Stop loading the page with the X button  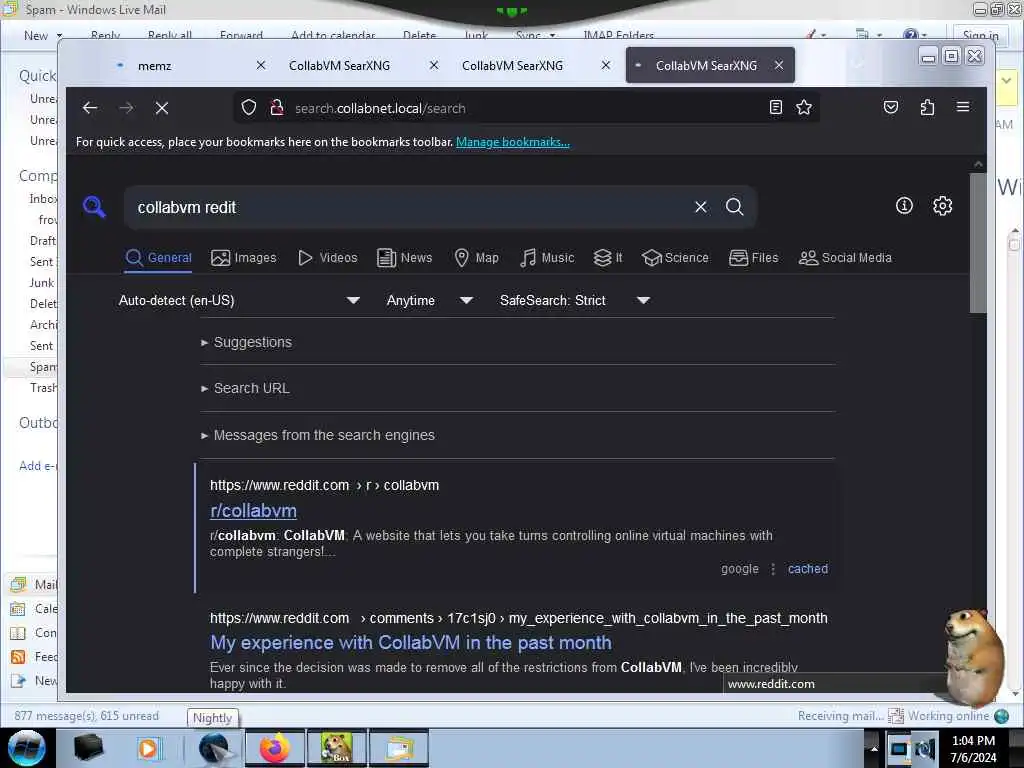click(162, 108)
